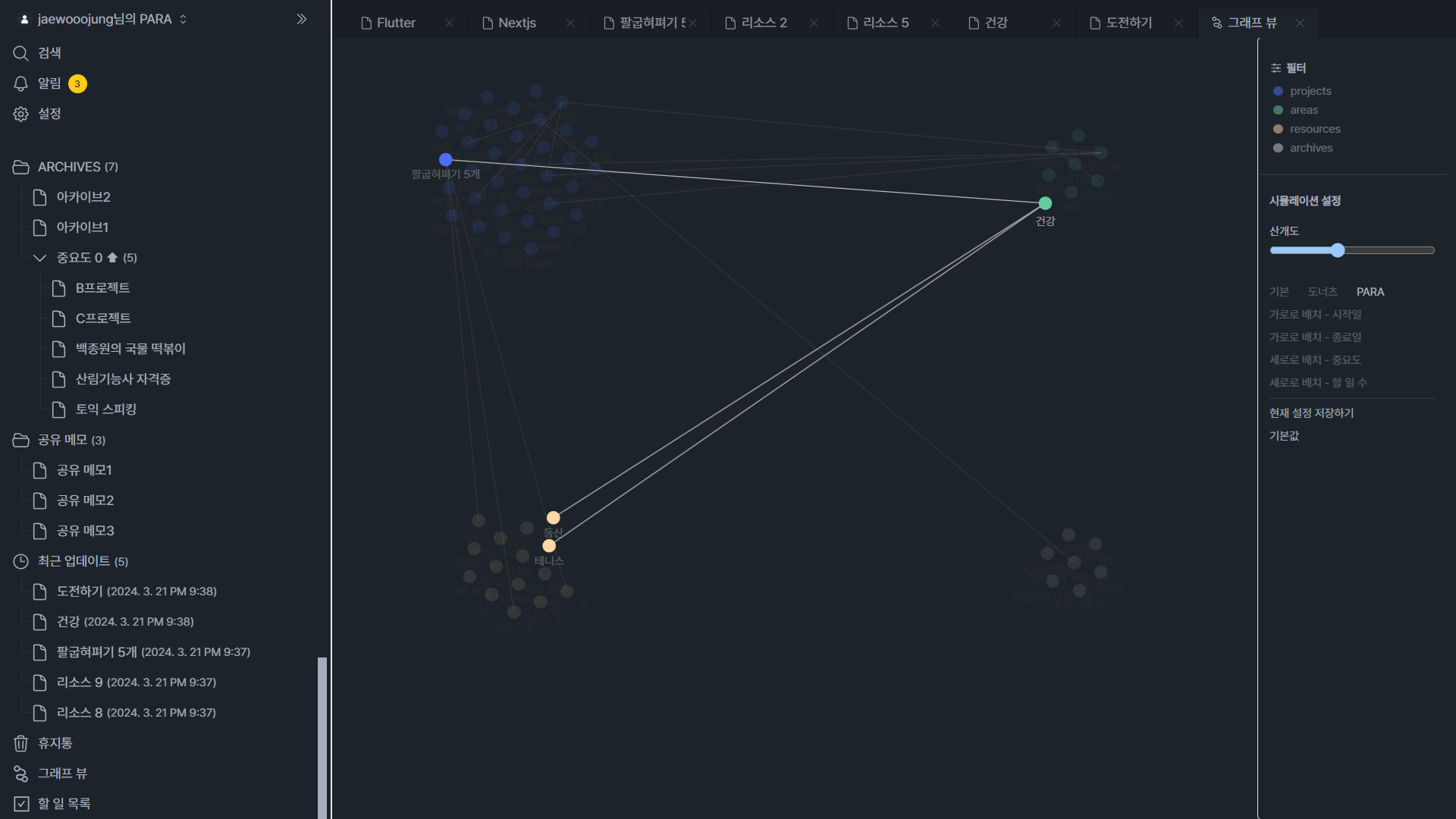The height and width of the screenshot is (819, 1456).
Task: Collapse the ARCHIVES folder section
Action: point(20,167)
